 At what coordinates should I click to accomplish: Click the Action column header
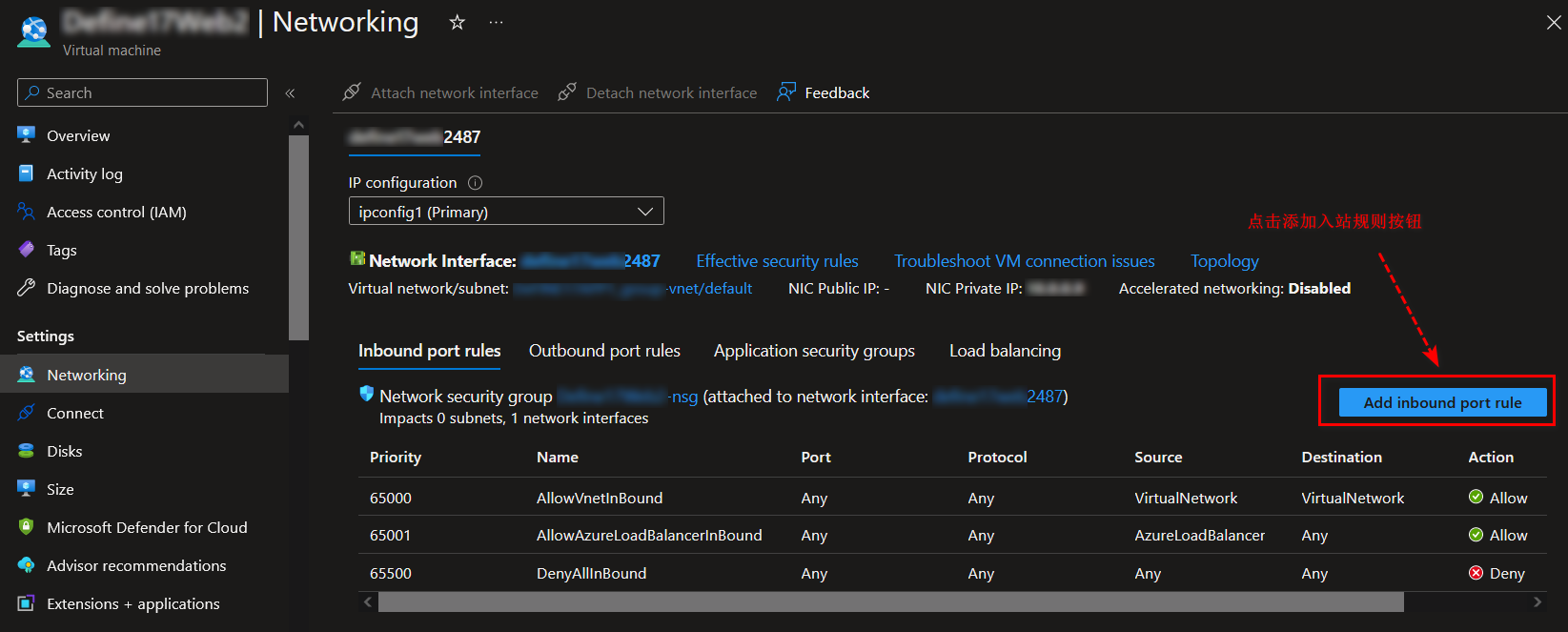(x=1491, y=458)
